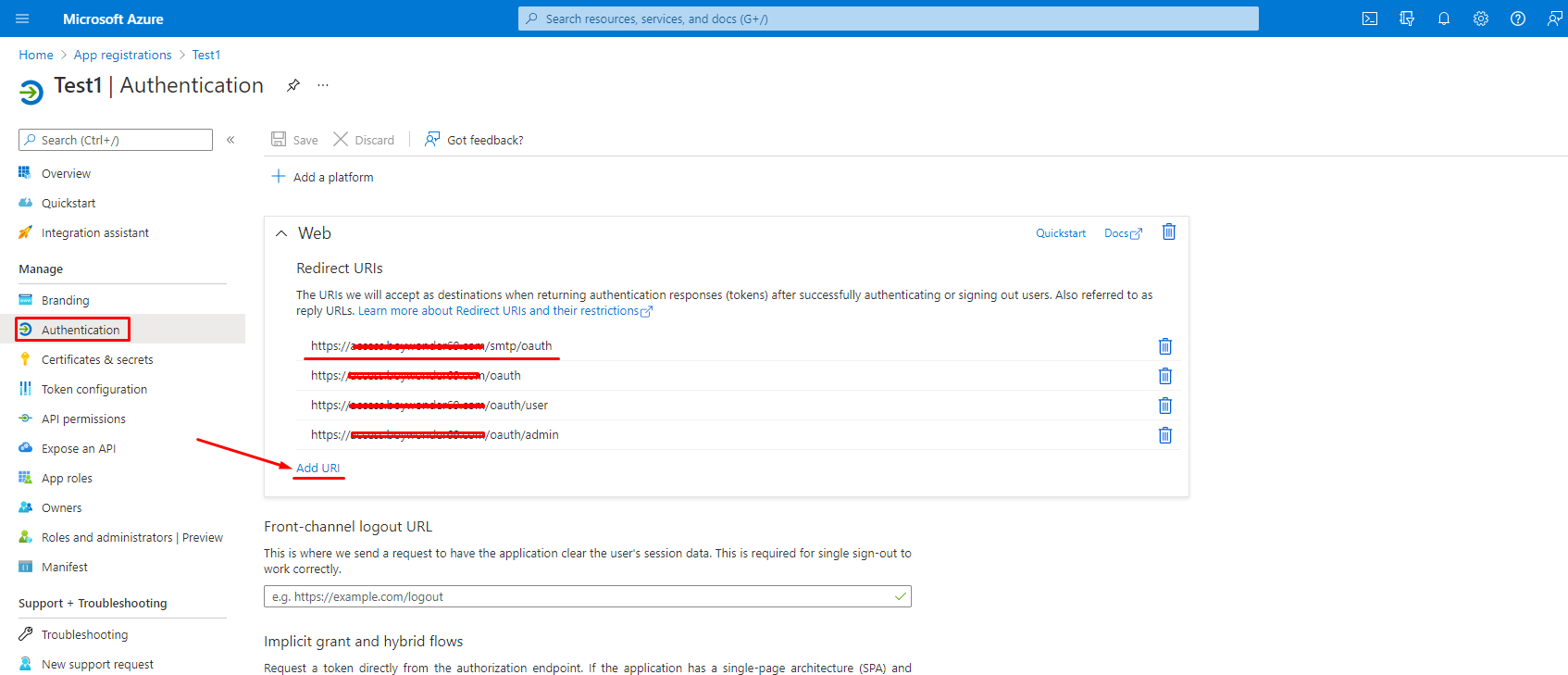This screenshot has height=675, width=1568.
Task: Click the Save toolbar button
Action: tap(294, 140)
